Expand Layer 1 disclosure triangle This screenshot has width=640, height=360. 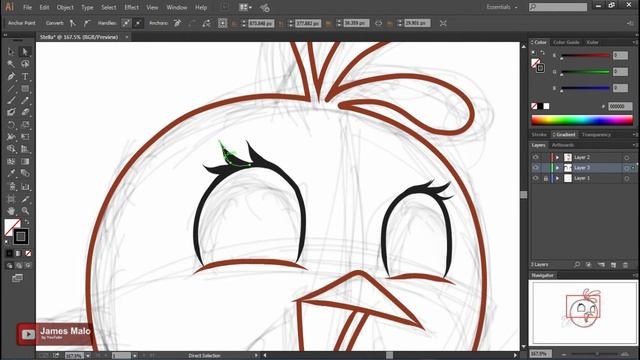[x=557, y=178]
